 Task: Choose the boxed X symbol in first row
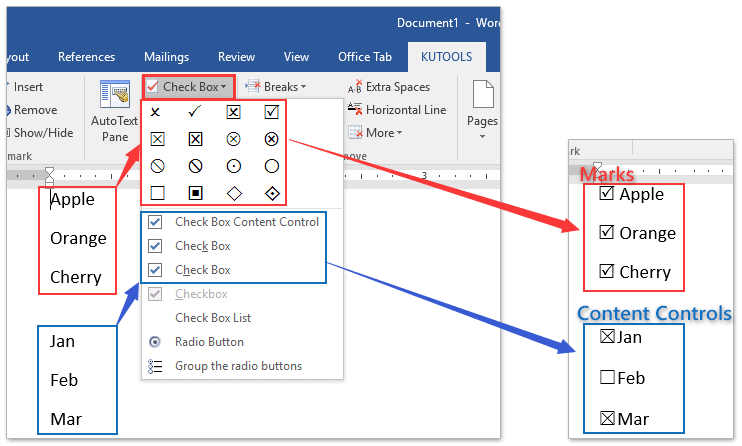(x=233, y=112)
